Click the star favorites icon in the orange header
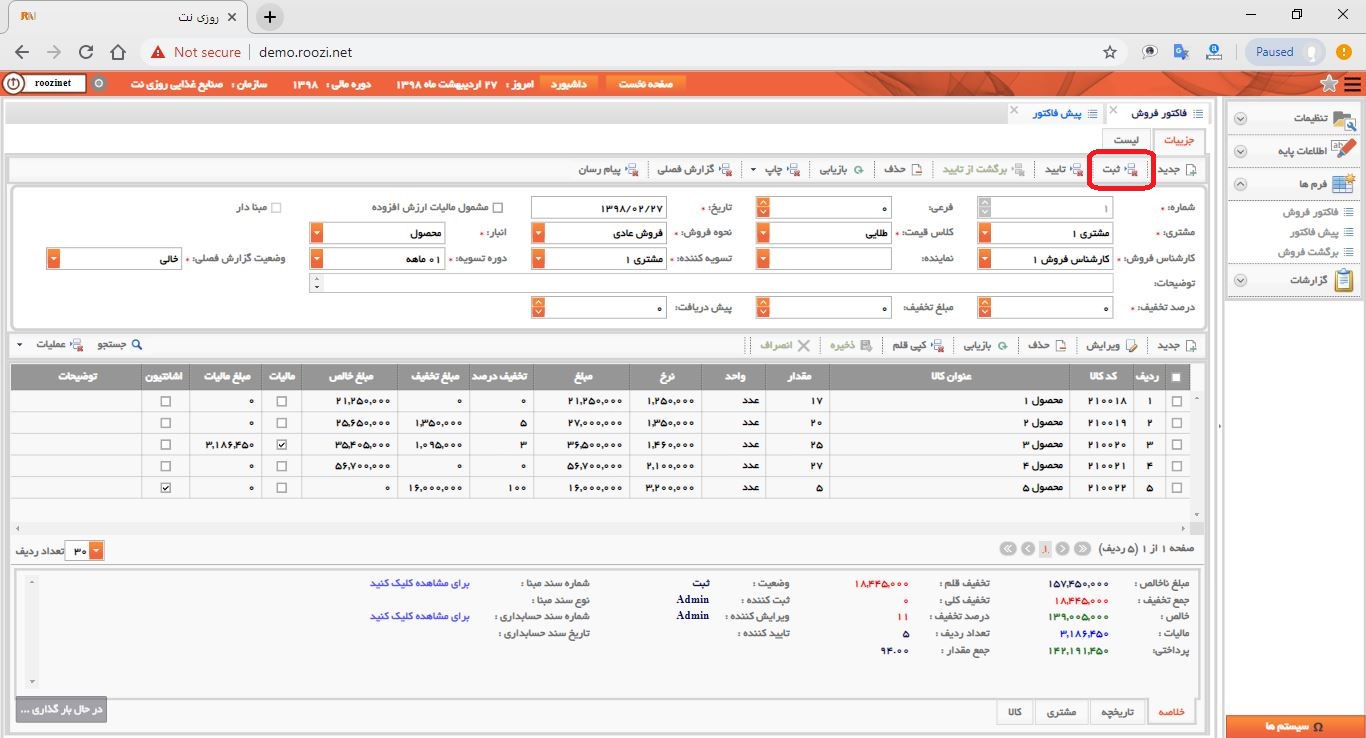Screen dimensions: 1366x738 pos(1328,84)
